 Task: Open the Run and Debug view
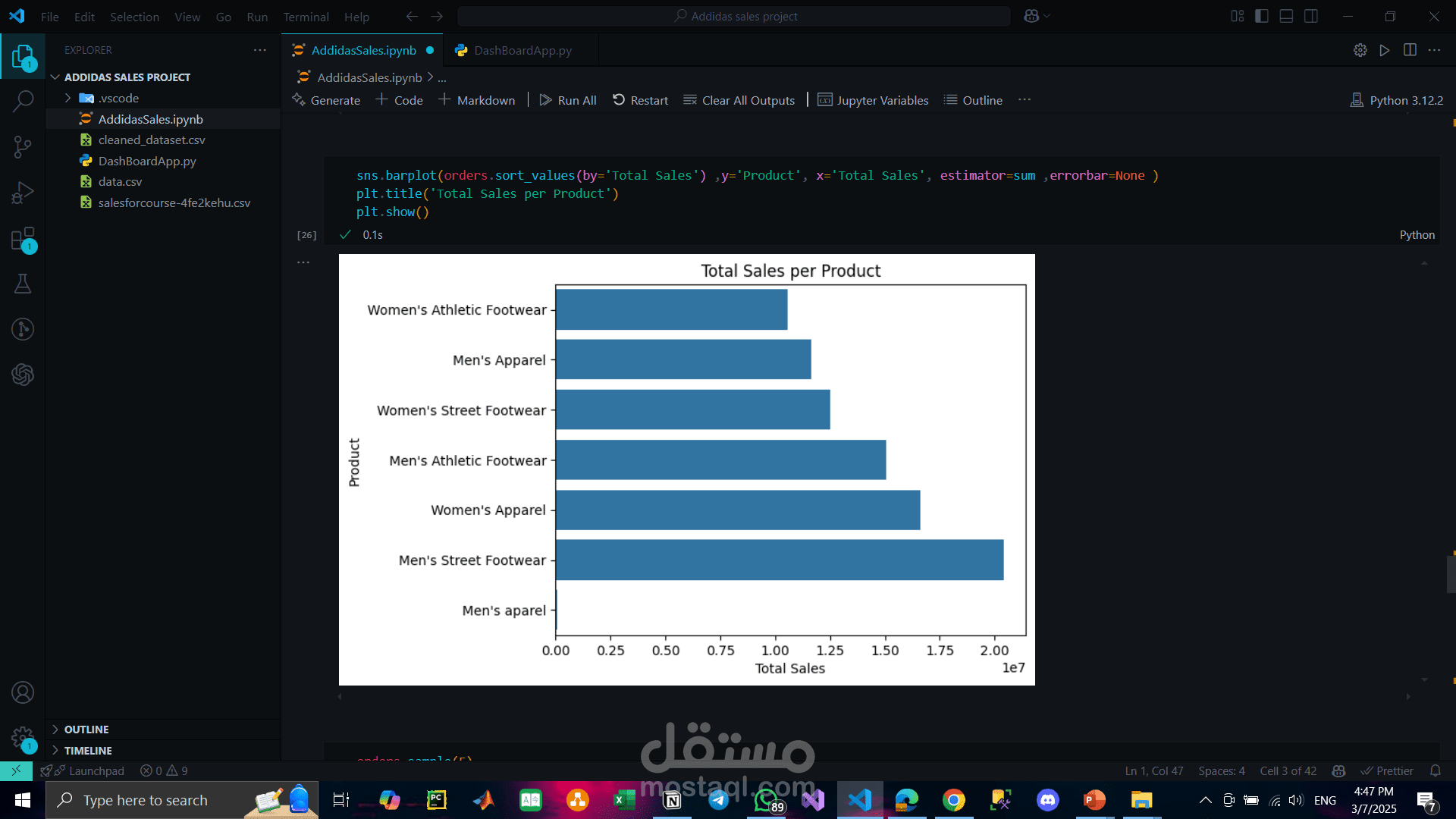tap(23, 193)
